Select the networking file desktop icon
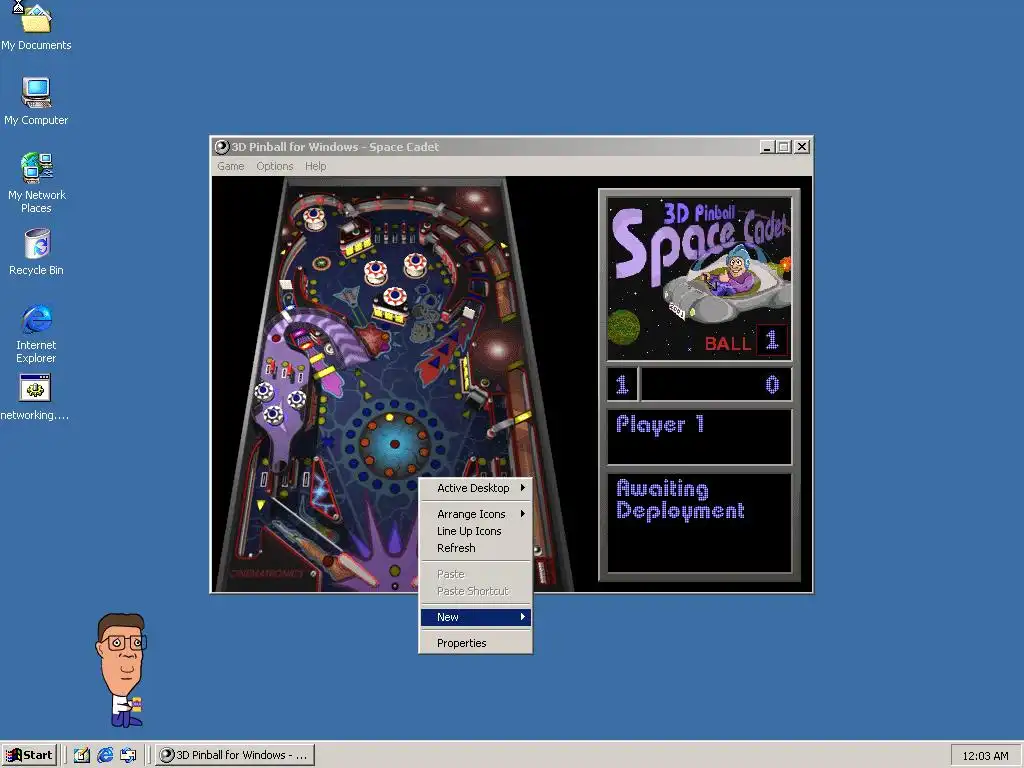 point(35,397)
